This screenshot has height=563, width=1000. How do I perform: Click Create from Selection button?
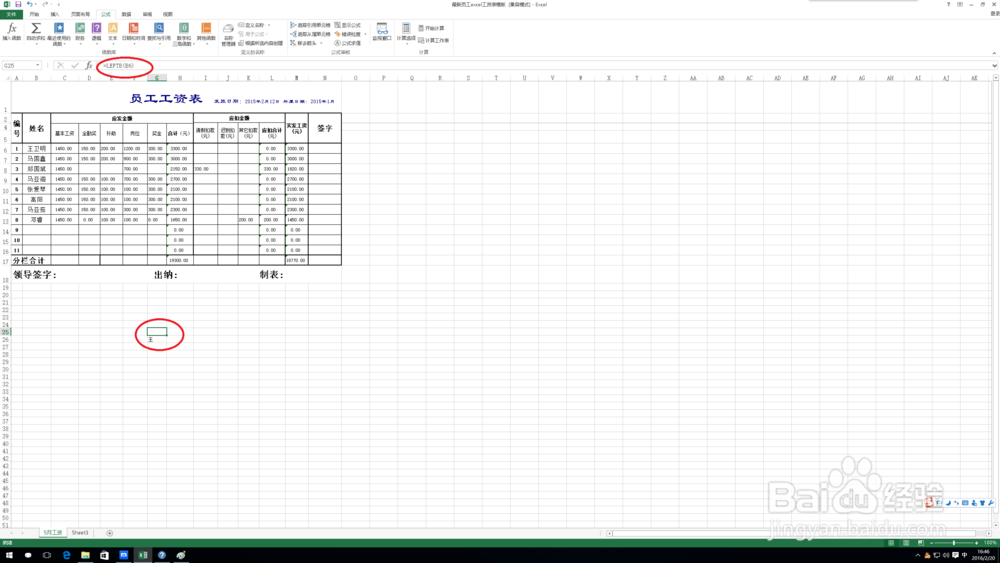(260, 43)
